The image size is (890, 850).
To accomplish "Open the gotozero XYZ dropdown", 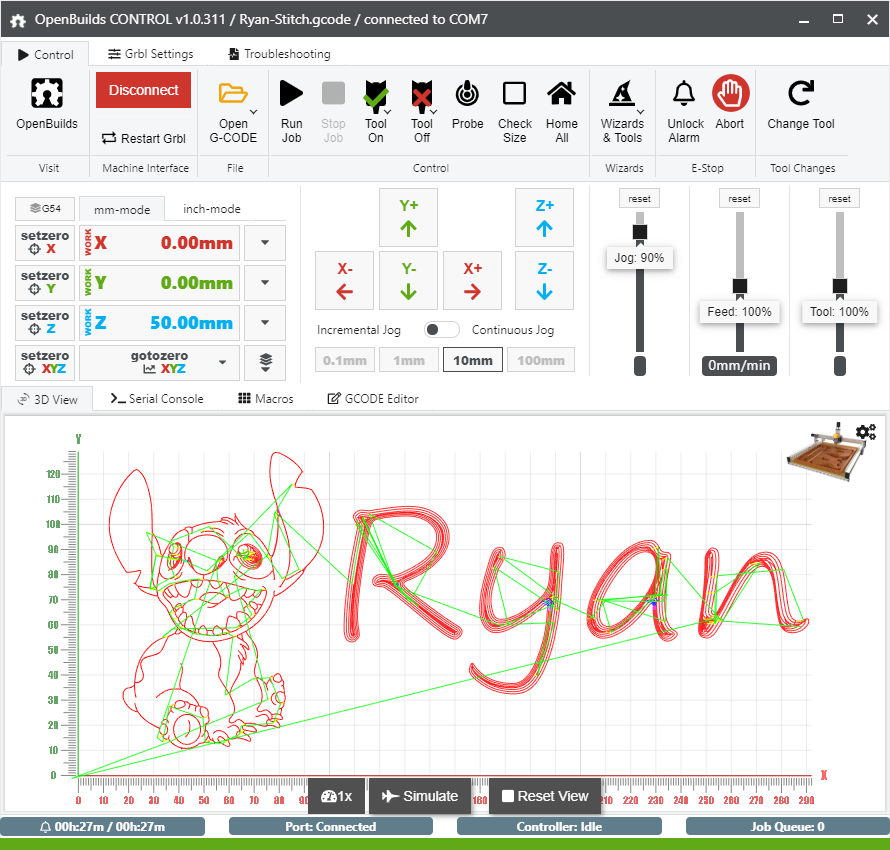I will point(221,362).
